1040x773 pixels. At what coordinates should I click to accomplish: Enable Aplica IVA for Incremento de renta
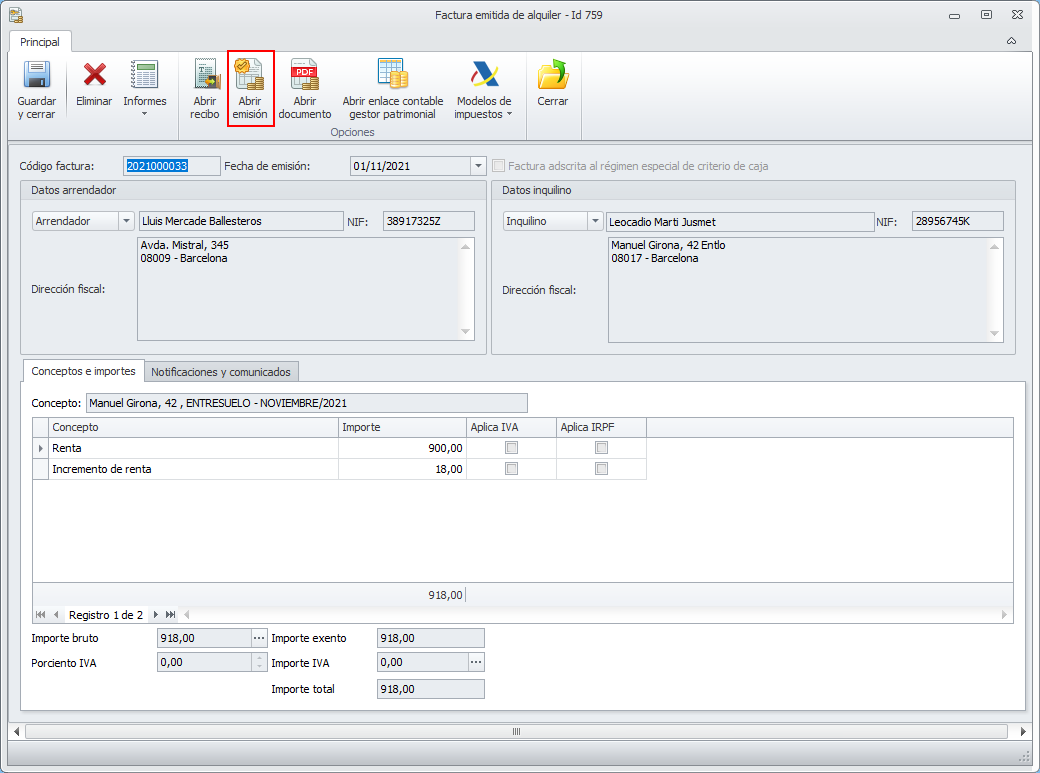pos(512,469)
